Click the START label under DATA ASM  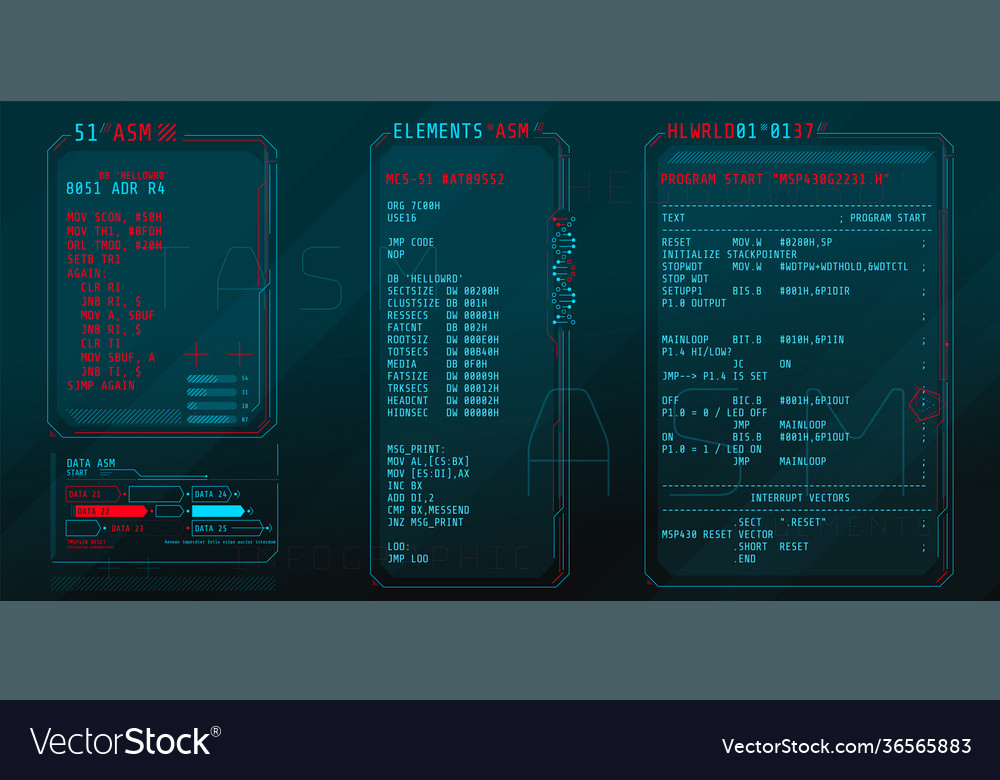(75, 470)
